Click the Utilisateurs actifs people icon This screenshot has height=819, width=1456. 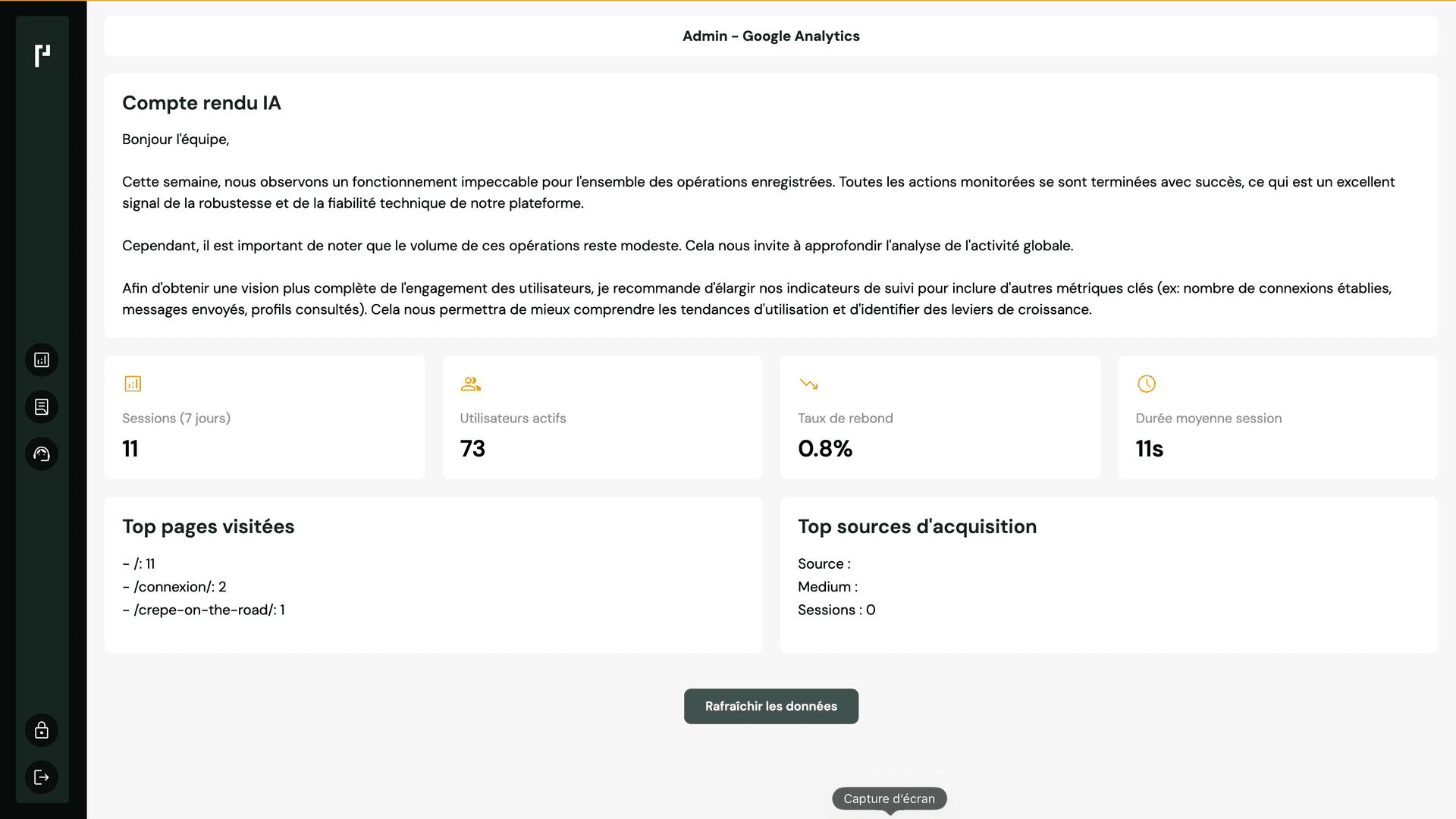(470, 384)
